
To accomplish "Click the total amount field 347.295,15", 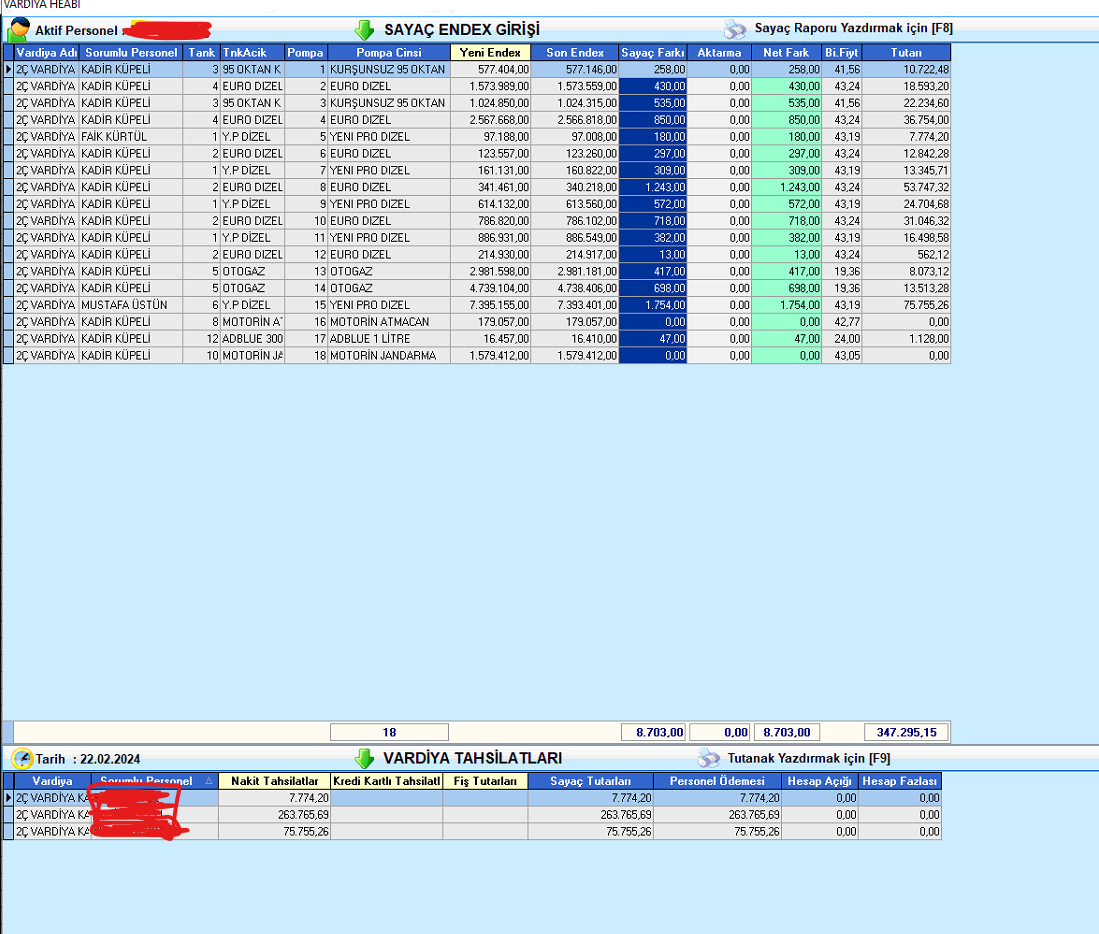I will pos(892,732).
